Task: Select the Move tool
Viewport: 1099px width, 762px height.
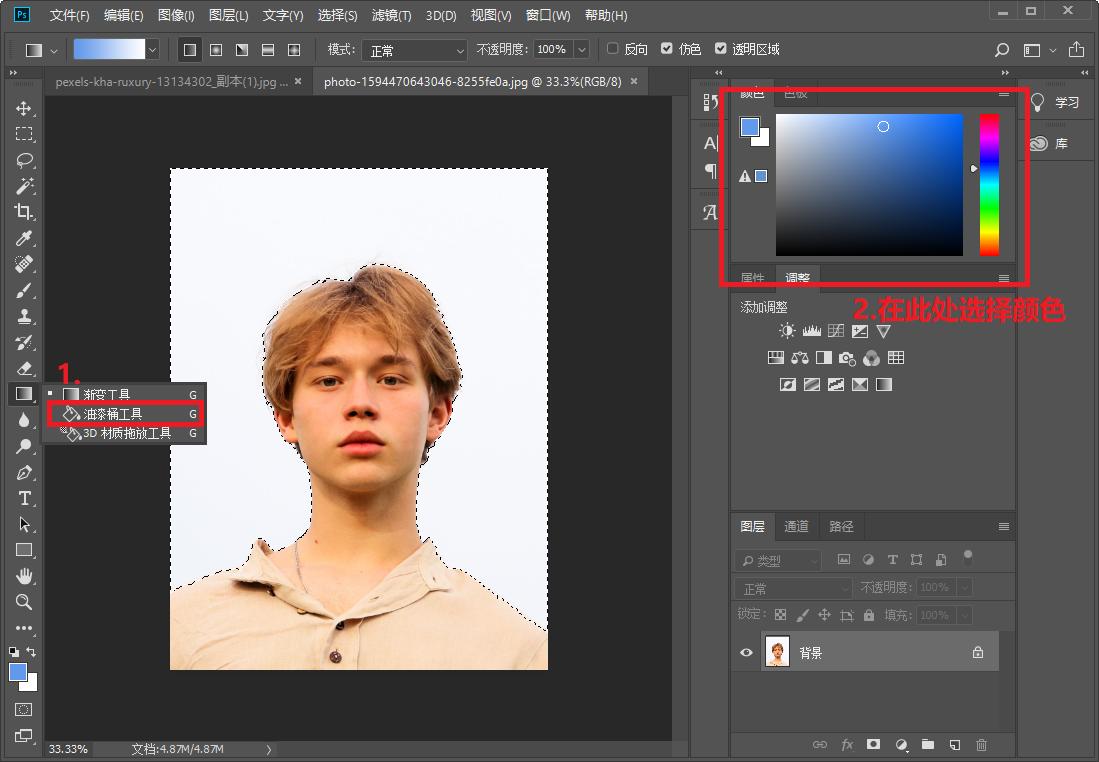Action: pyautogui.click(x=24, y=108)
